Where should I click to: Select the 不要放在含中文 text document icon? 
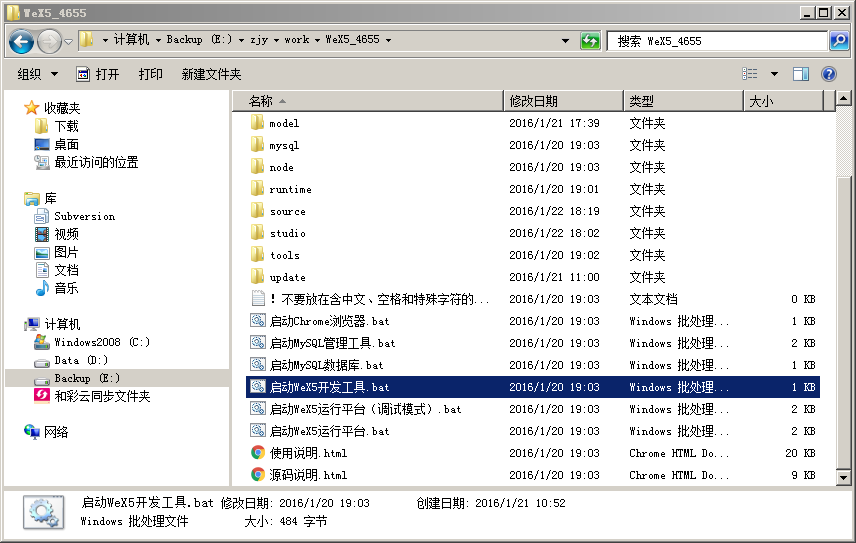coord(258,299)
